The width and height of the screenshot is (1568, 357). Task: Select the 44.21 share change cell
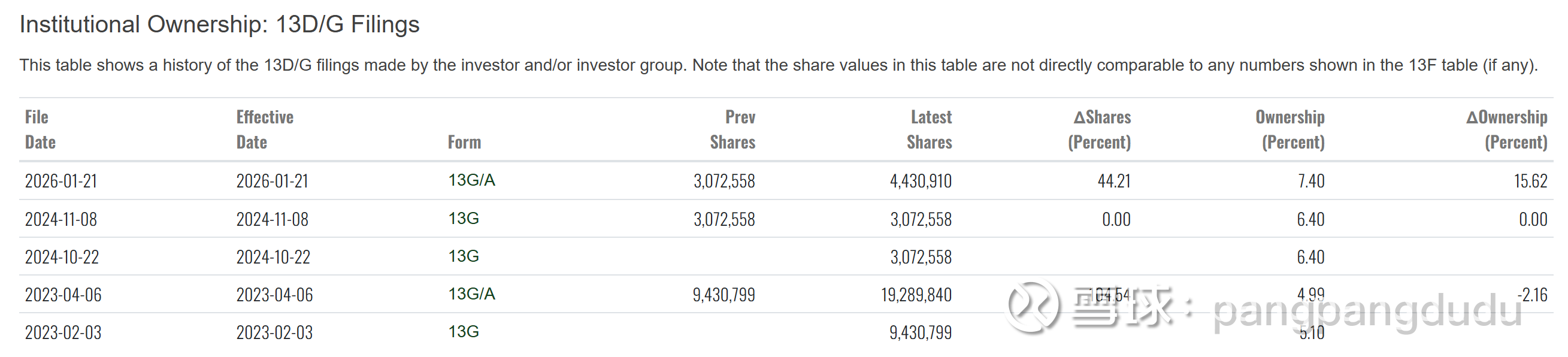click(x=1114, y=181)
